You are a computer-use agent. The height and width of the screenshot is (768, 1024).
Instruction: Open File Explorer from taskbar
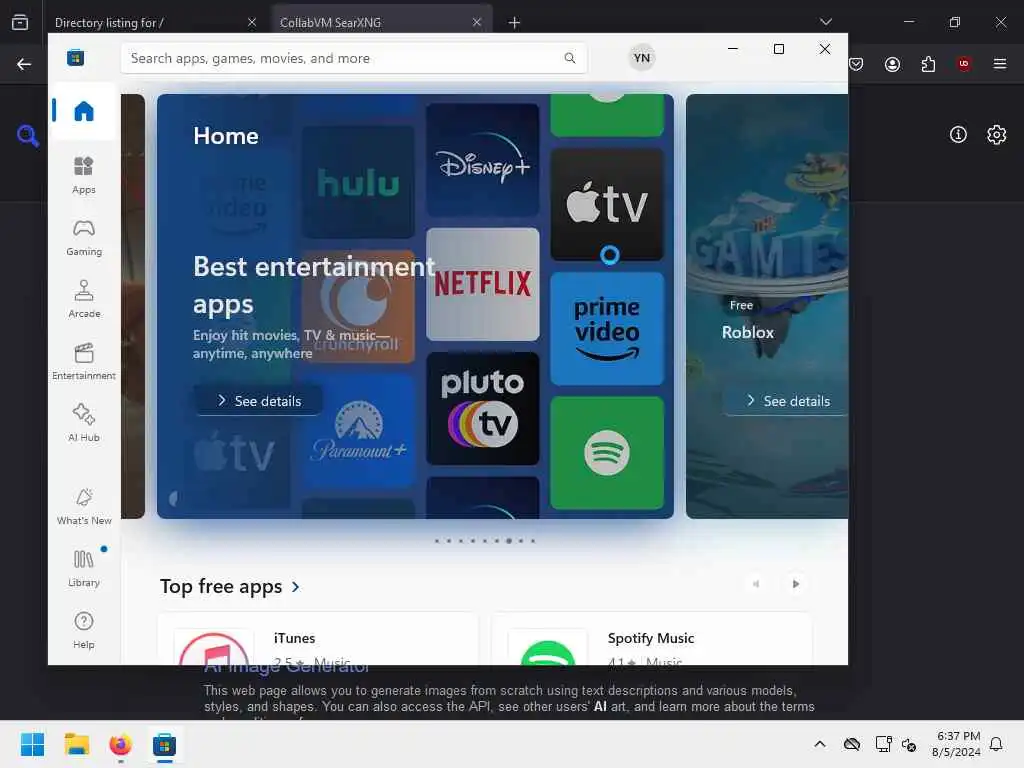pos(76,744)
